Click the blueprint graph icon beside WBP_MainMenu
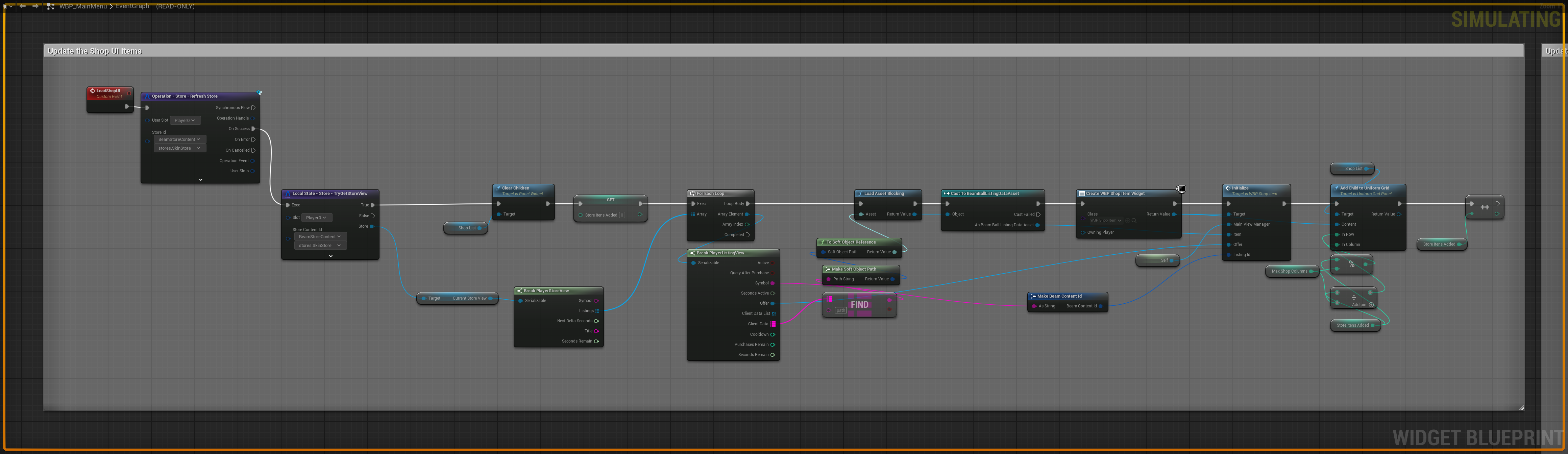This screenshot has height=454, width=1568. [x=51, y=6]
